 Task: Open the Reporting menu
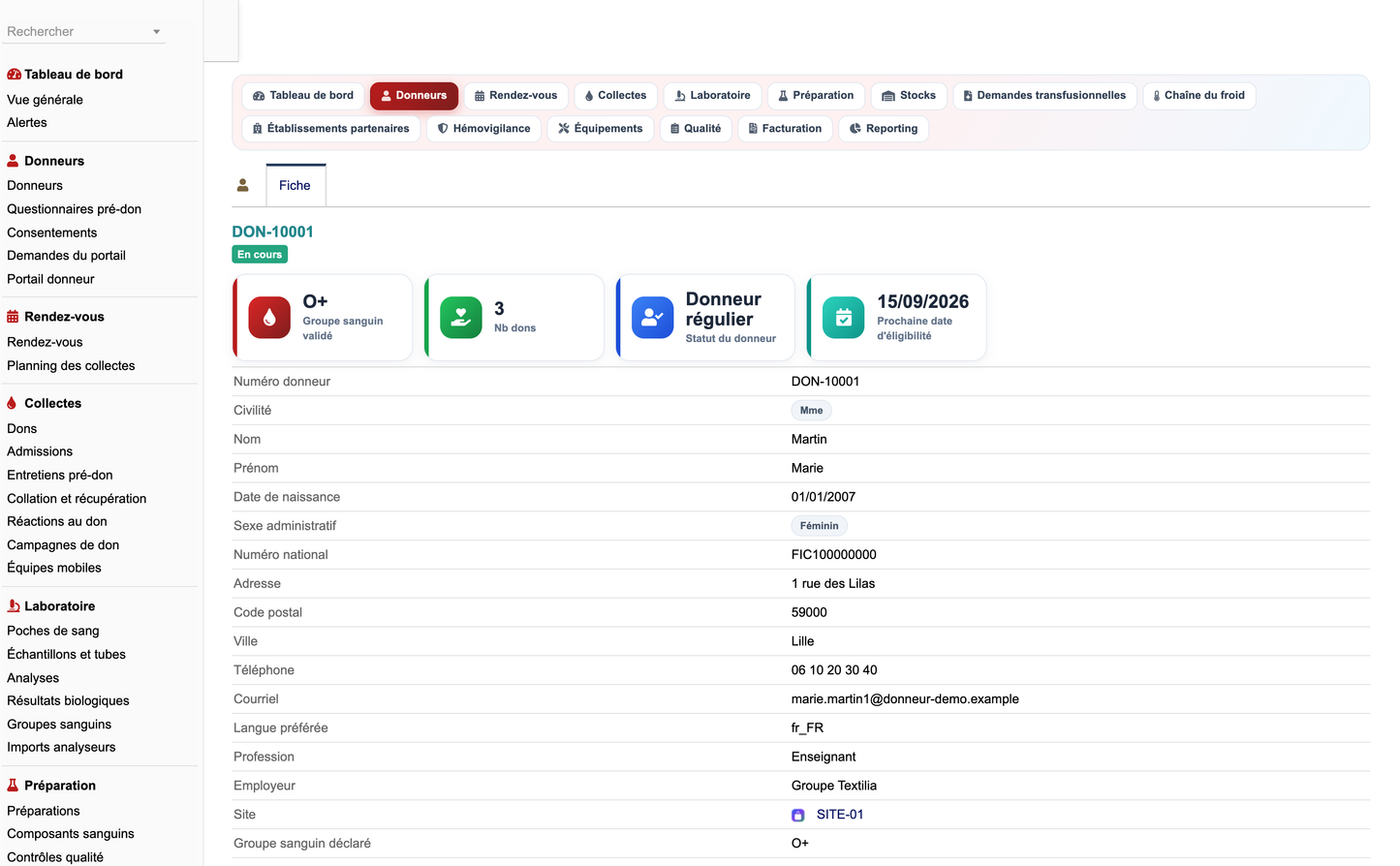[884, 129]
